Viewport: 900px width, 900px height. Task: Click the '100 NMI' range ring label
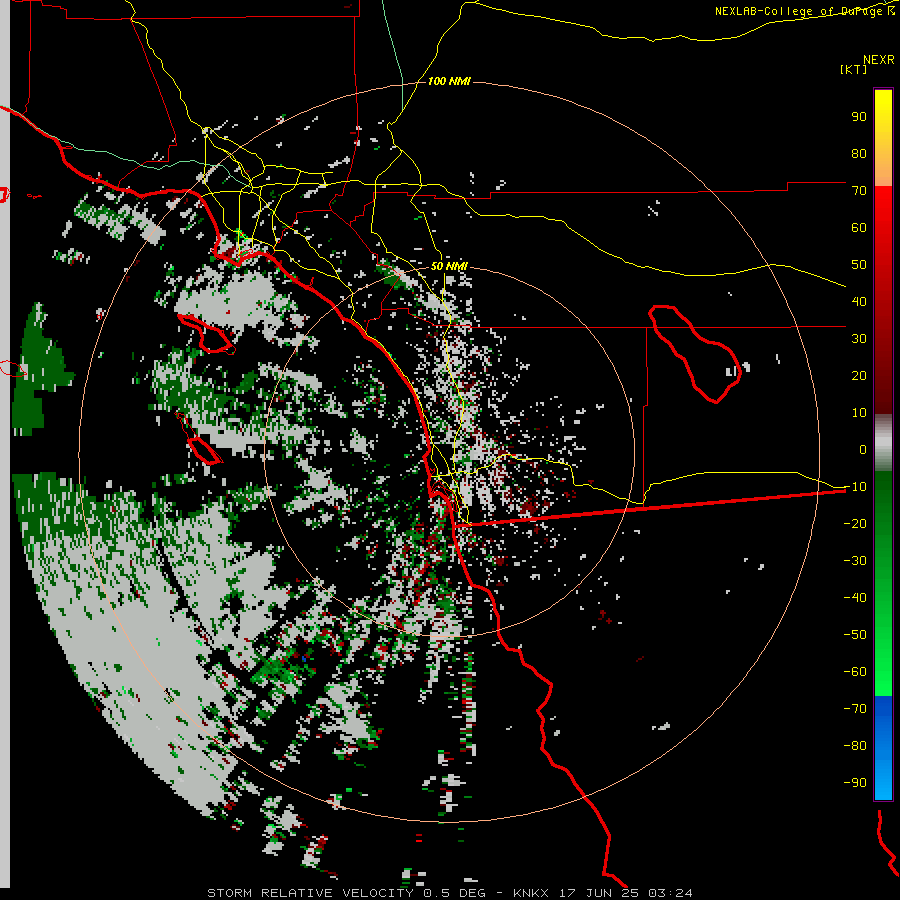449,82
